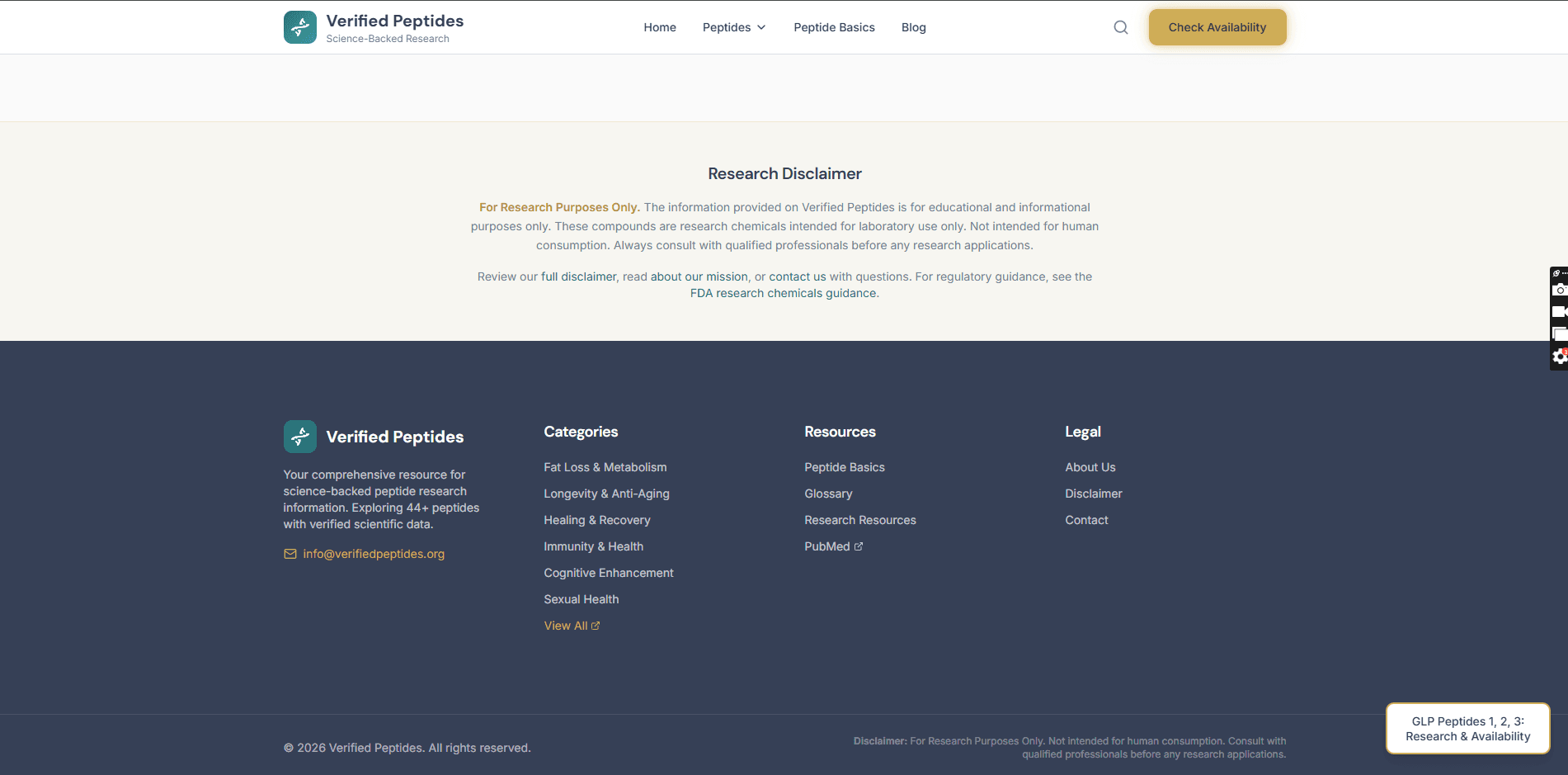
Task: Click the Verified Peptides logo icon in header
Action: point(299,26)
